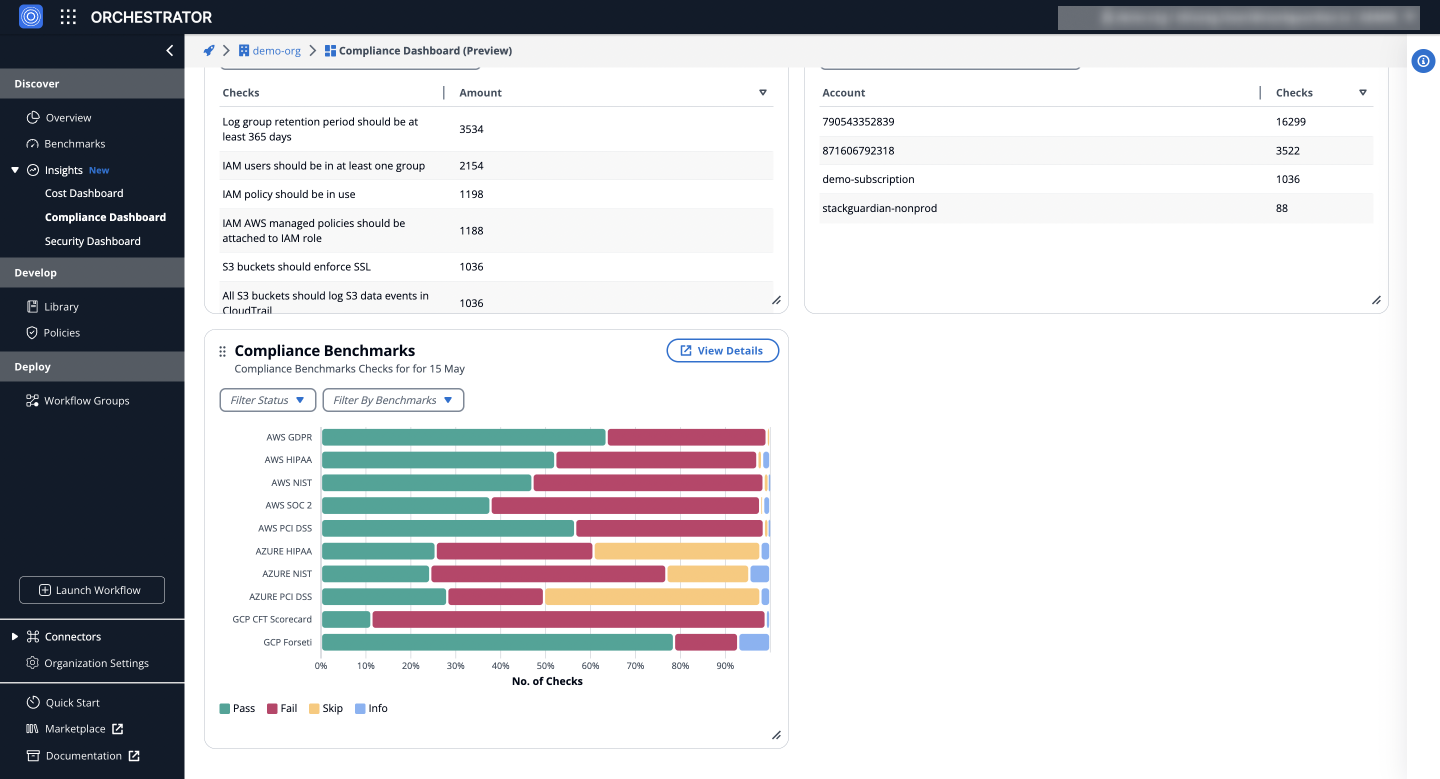
Task: Open the apps grid icon beside the logo
Action: [67, 16]
